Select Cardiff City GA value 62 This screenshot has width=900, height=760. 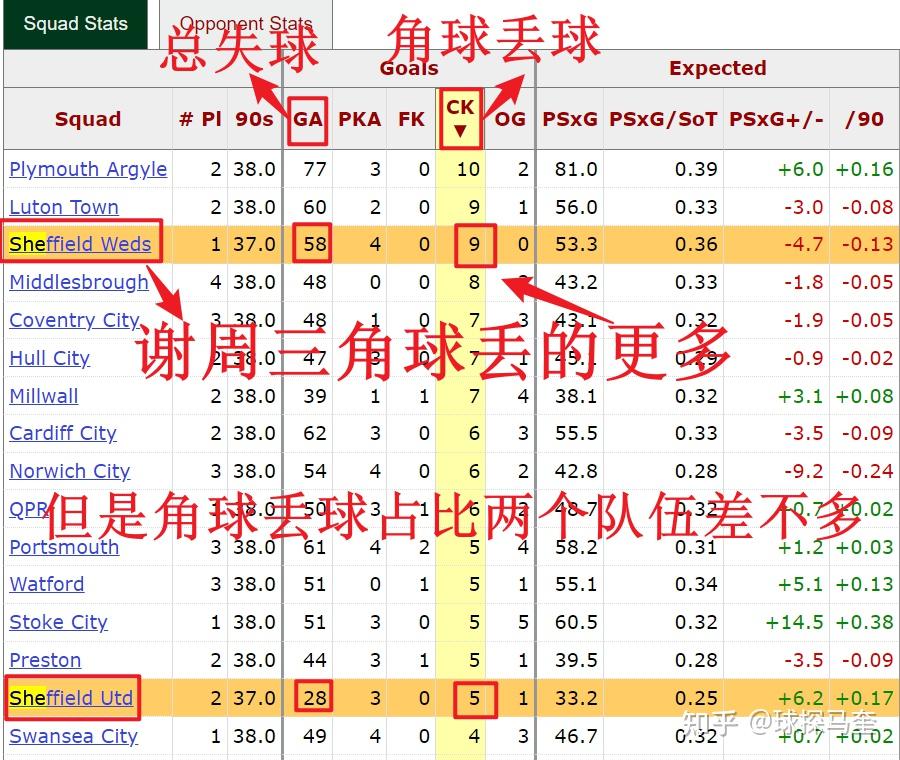[x=315, y=433]
